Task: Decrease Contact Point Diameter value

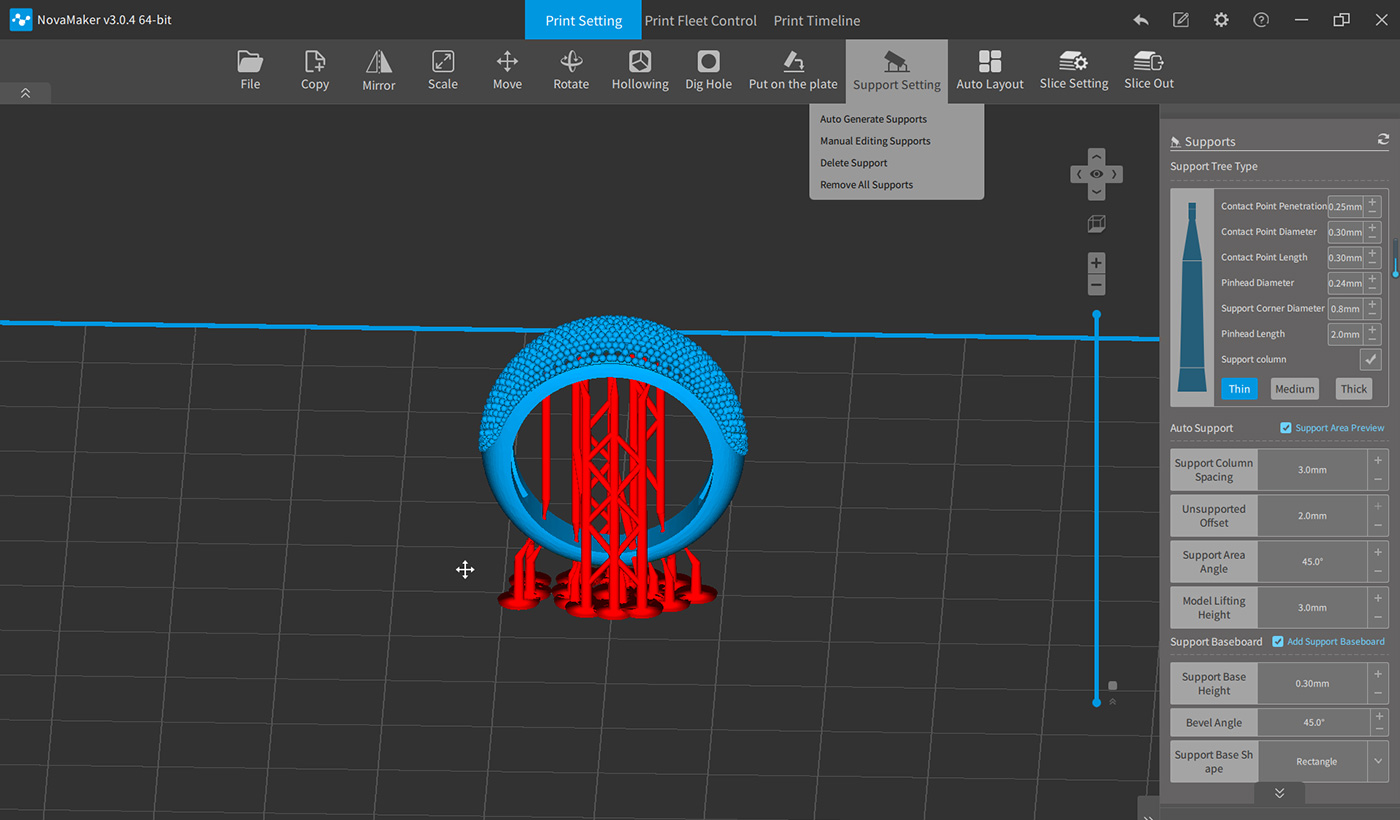Action: tap(1373, 238)
